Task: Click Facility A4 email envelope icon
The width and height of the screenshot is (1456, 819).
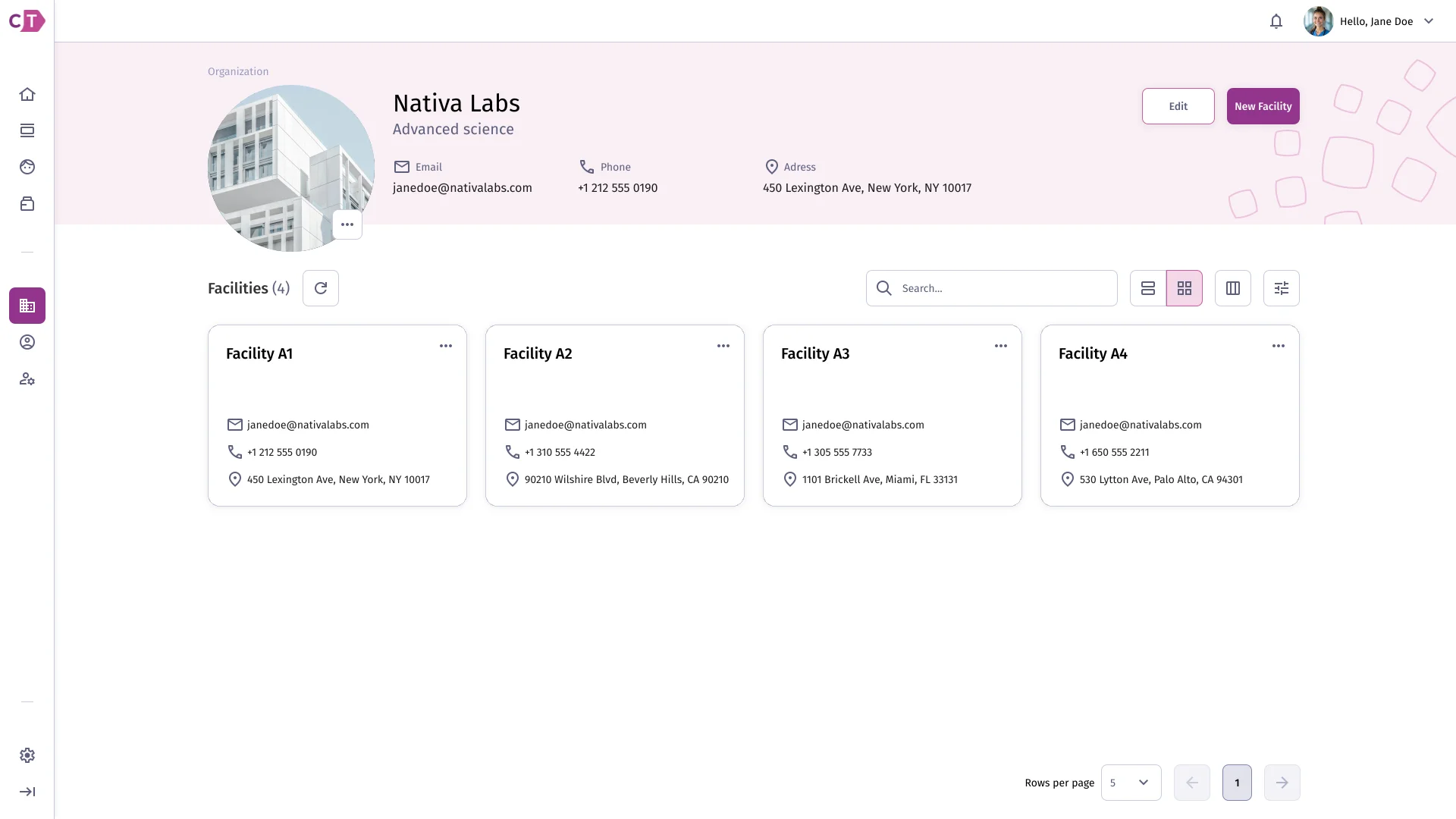Action: coord(1068,425)
